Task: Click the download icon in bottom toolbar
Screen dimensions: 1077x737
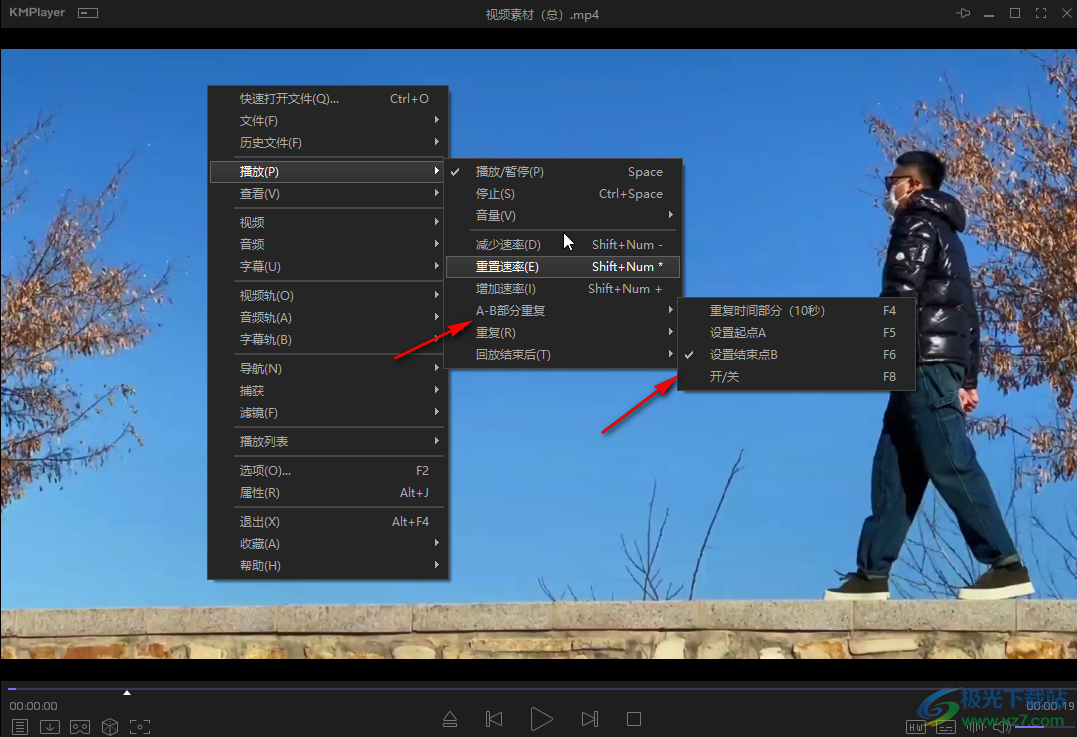Action: [x=49, y=726]
